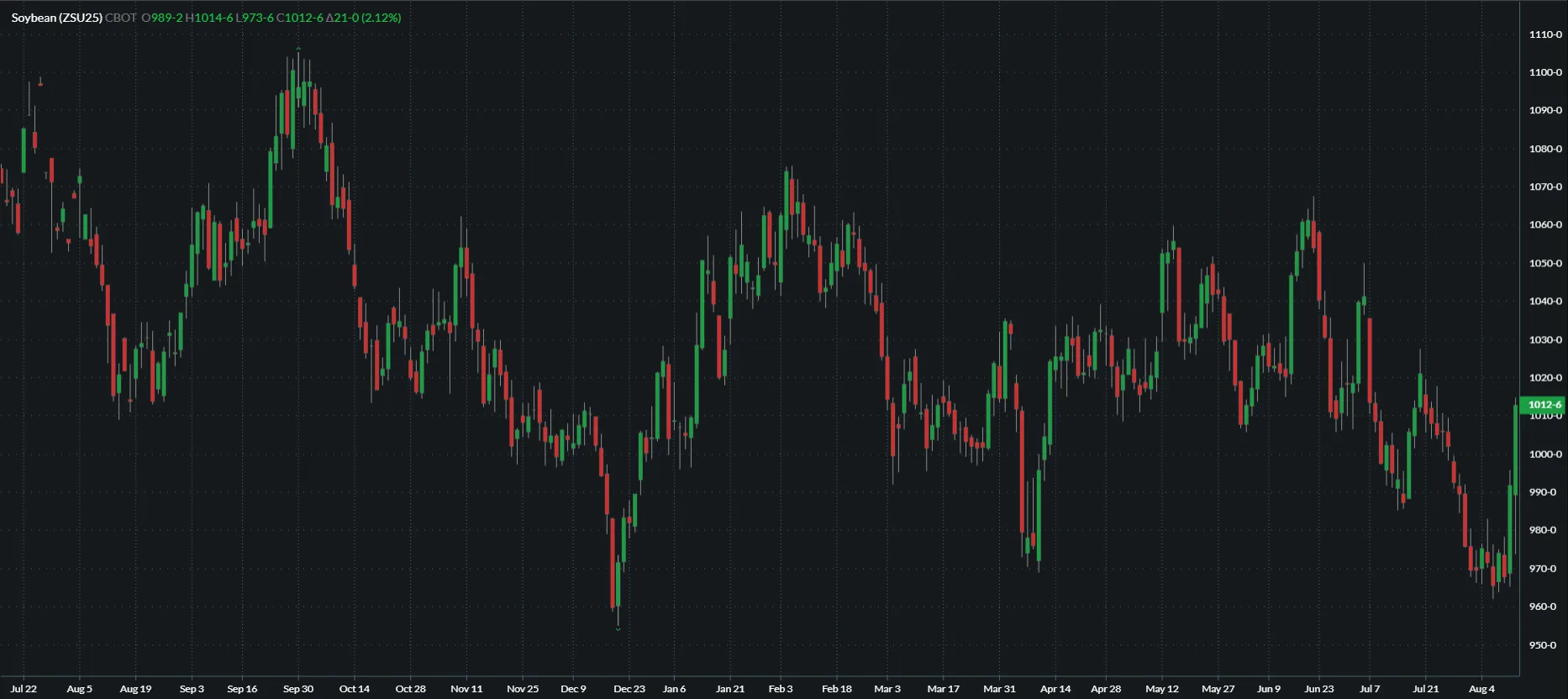Screen dimensions: 1568x699
Task: Select the green 1012-6 current price tag
Action: click(x=1544, y=405)
